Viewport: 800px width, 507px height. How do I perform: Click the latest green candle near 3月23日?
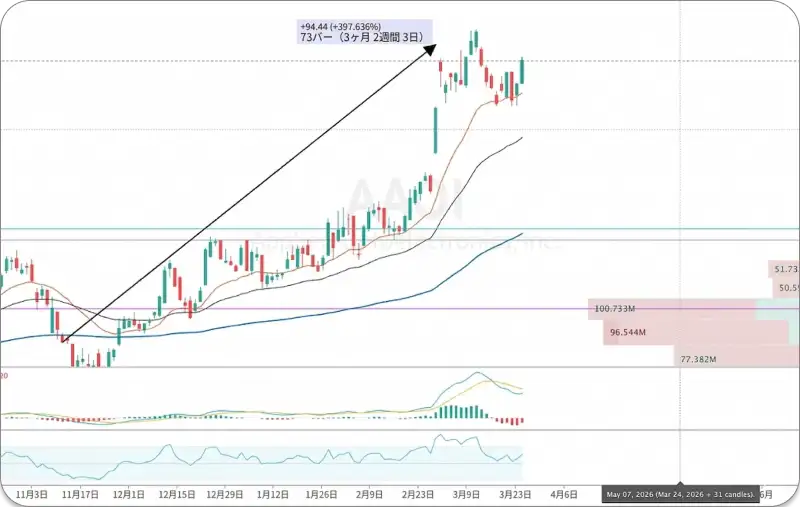tap(522, 71)
